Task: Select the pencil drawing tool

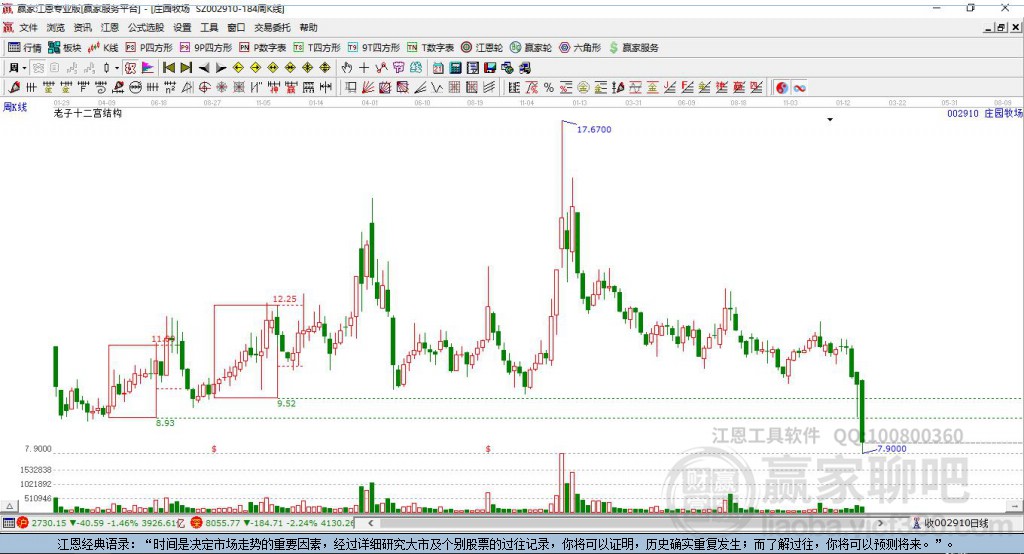Action: tap(14, 88)
